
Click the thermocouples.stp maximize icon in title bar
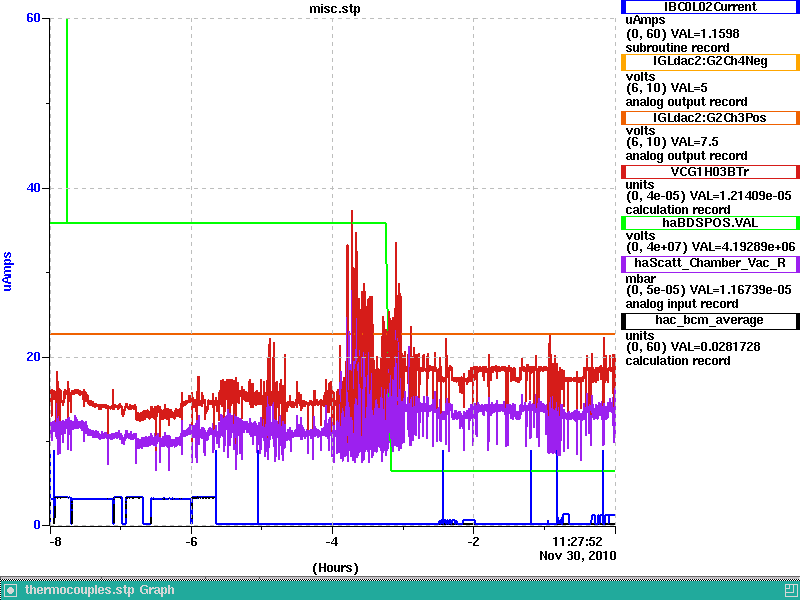coord(790,590)
